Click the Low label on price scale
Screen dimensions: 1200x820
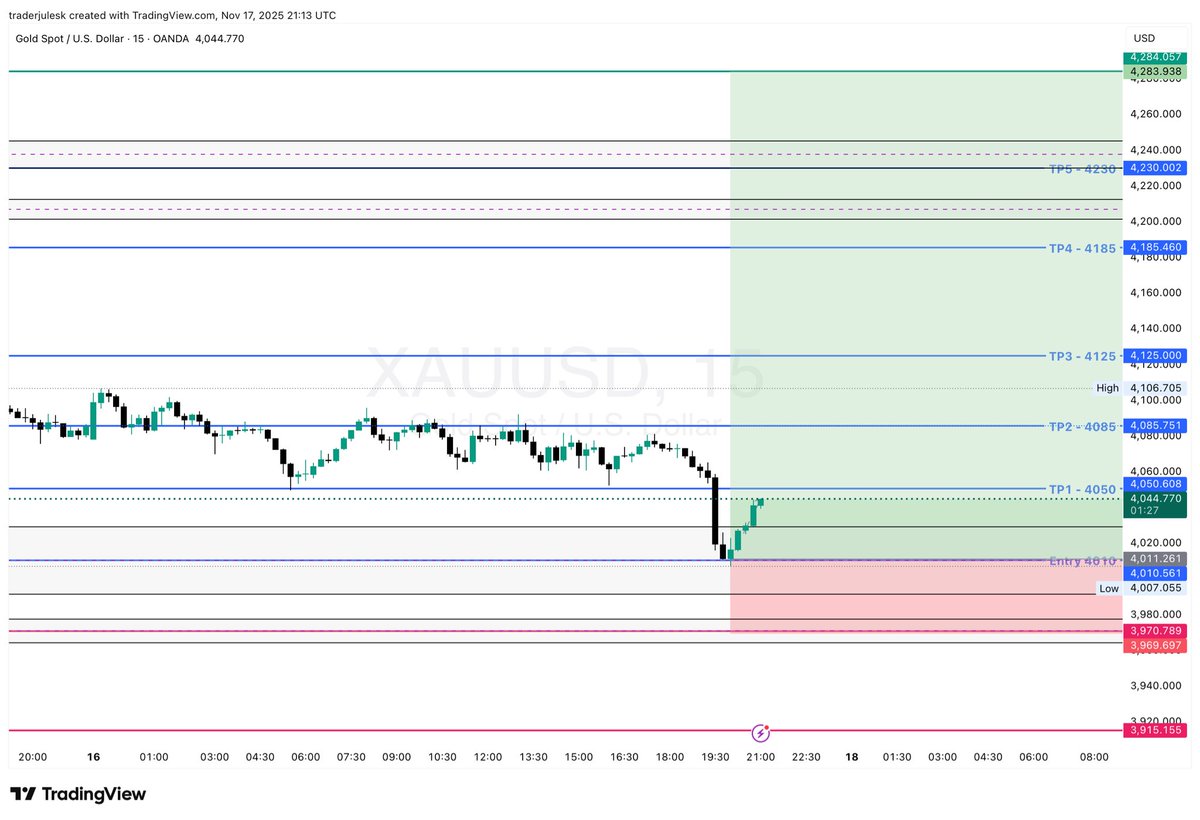tap(1109, 589)
